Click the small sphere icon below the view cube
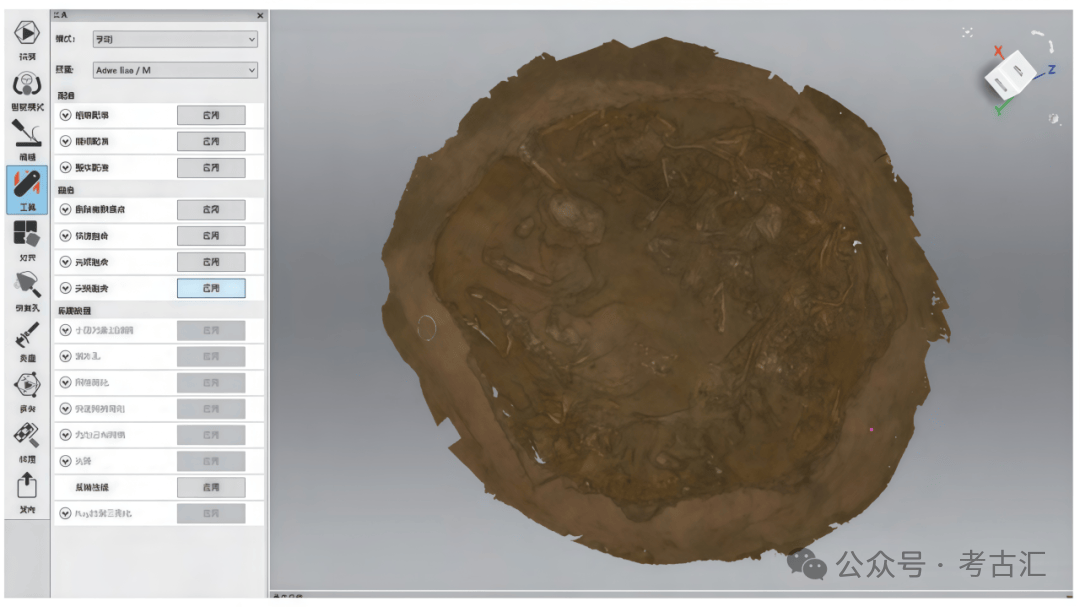The height and width of the screenshot is (607, 1080). click(1053, 119)
